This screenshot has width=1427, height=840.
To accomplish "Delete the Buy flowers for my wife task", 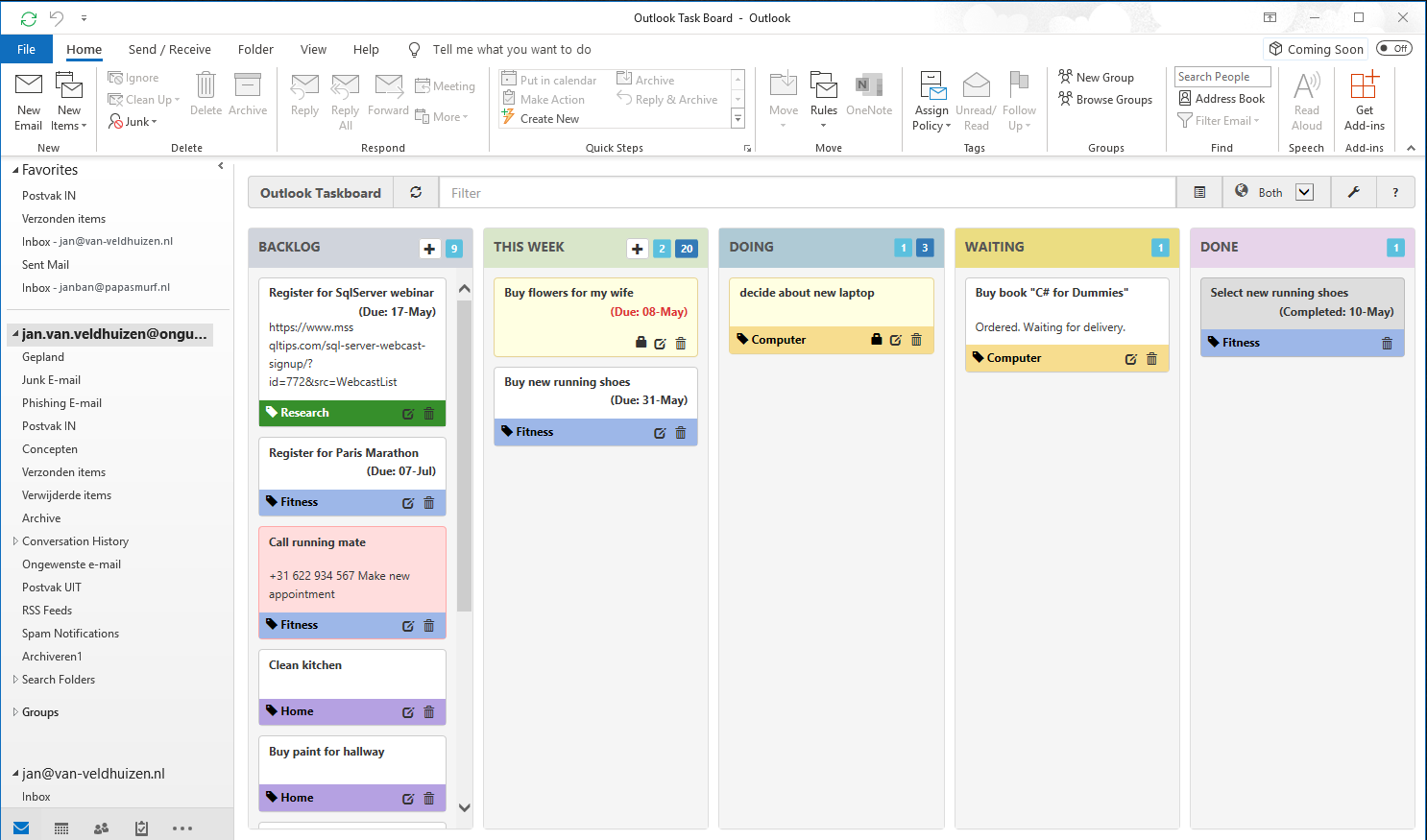I will pyautogui.click(x=681, y=343).
